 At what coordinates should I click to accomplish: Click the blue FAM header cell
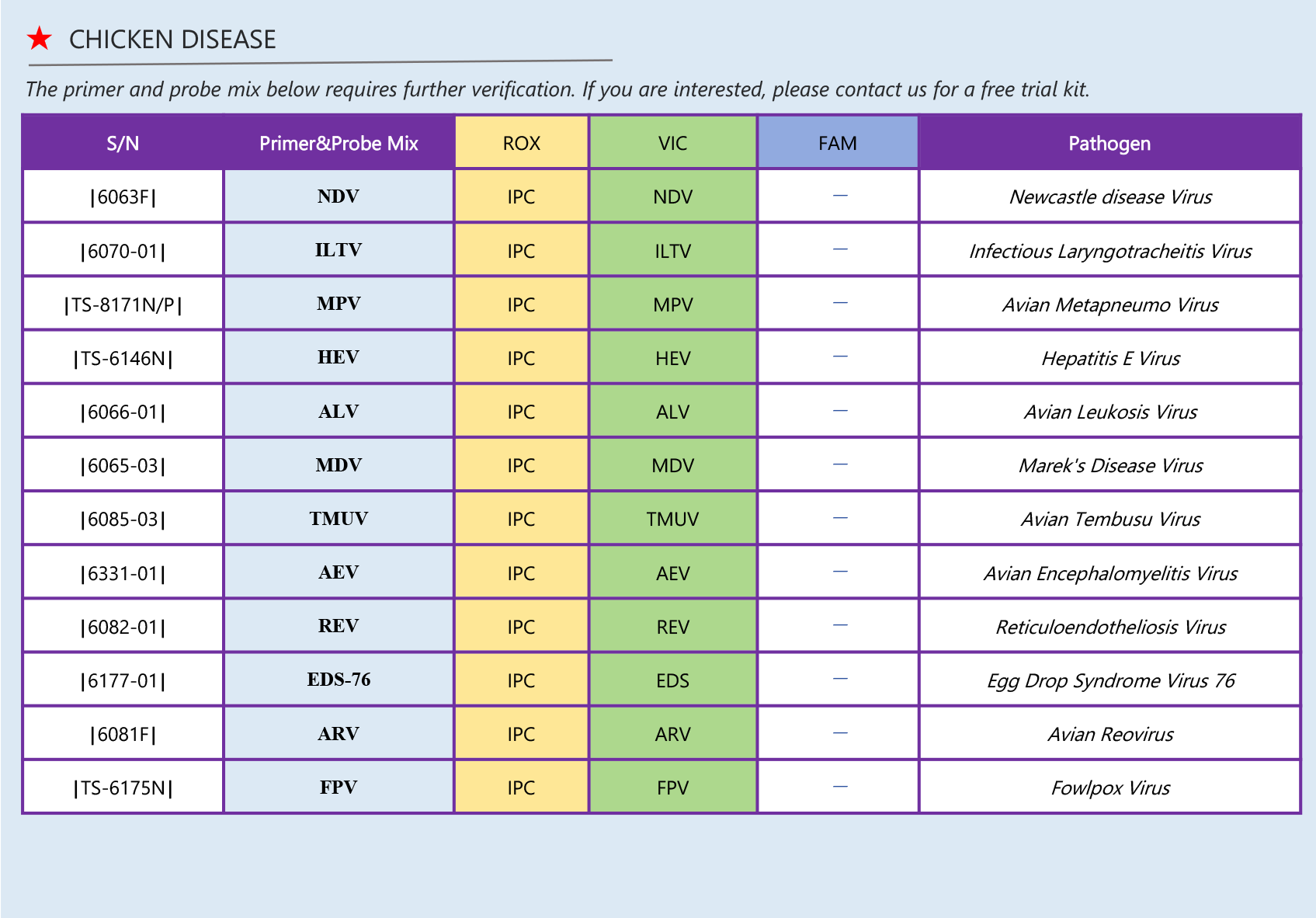tap(837, 144)
